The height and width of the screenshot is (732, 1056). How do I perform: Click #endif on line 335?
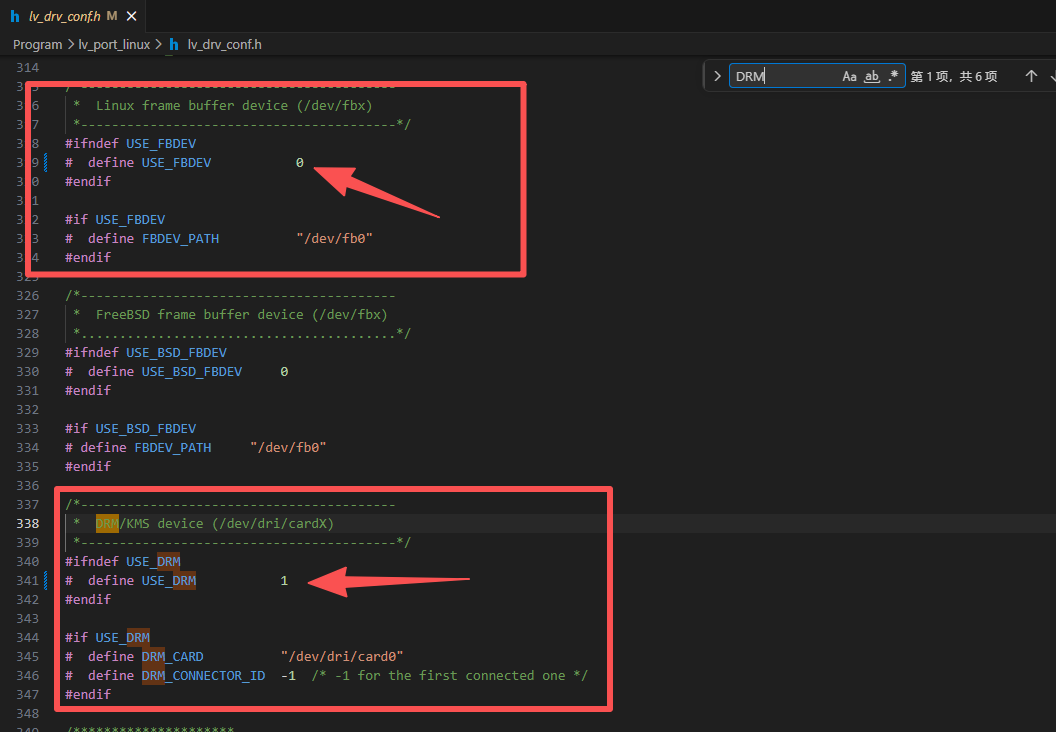(88, 467)
